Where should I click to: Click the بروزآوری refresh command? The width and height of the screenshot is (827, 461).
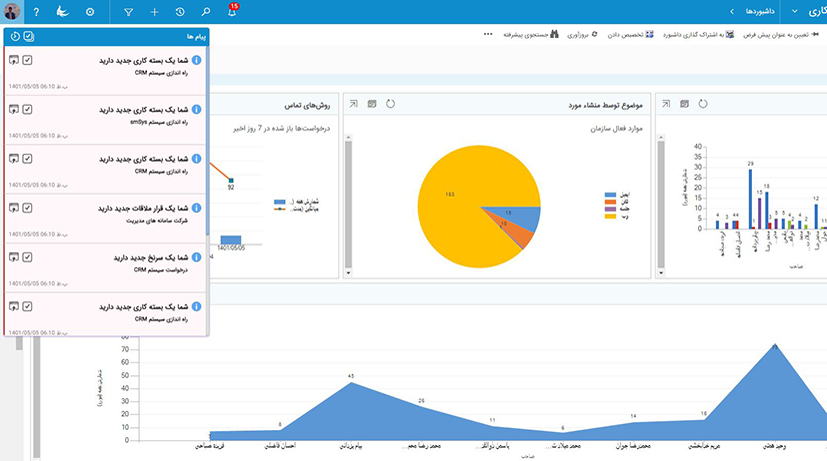[x=578, y=35]
